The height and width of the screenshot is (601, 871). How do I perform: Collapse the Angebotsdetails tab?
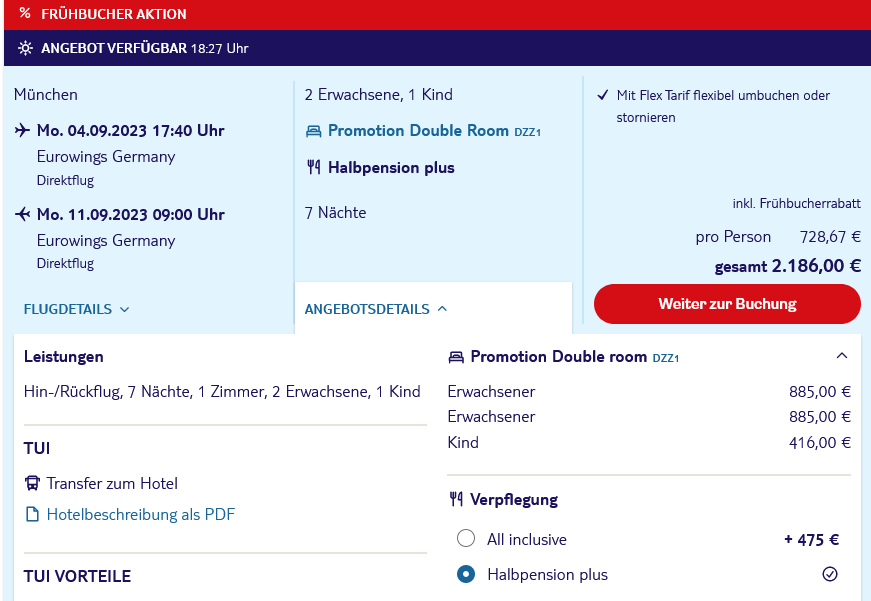(376, 309)
